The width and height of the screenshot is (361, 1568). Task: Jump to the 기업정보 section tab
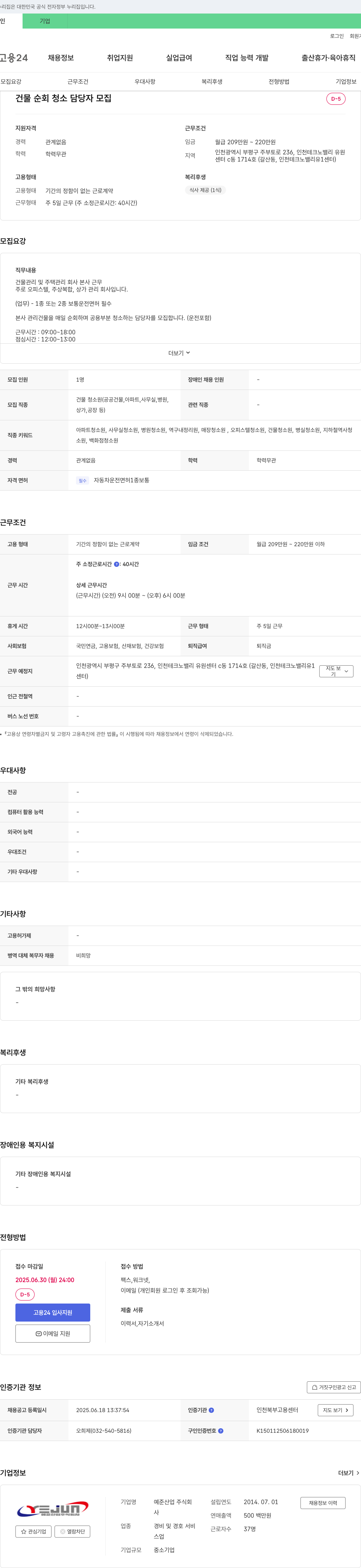346,82
